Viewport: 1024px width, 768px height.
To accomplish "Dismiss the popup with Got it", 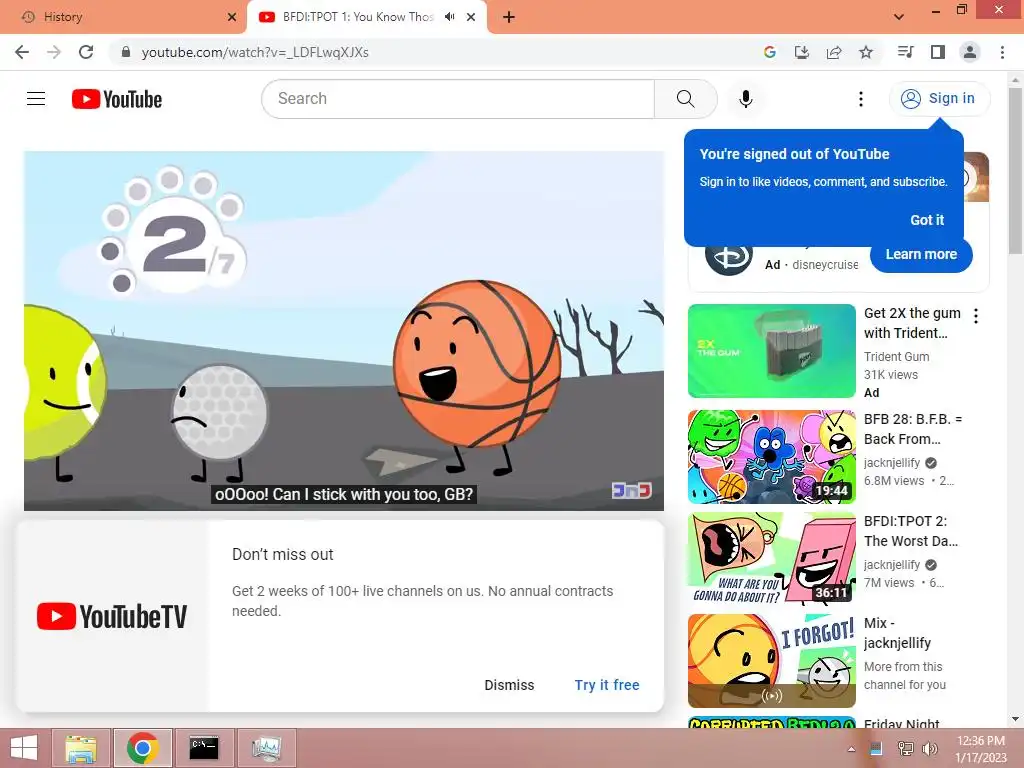I will click(x=927, y=220).
